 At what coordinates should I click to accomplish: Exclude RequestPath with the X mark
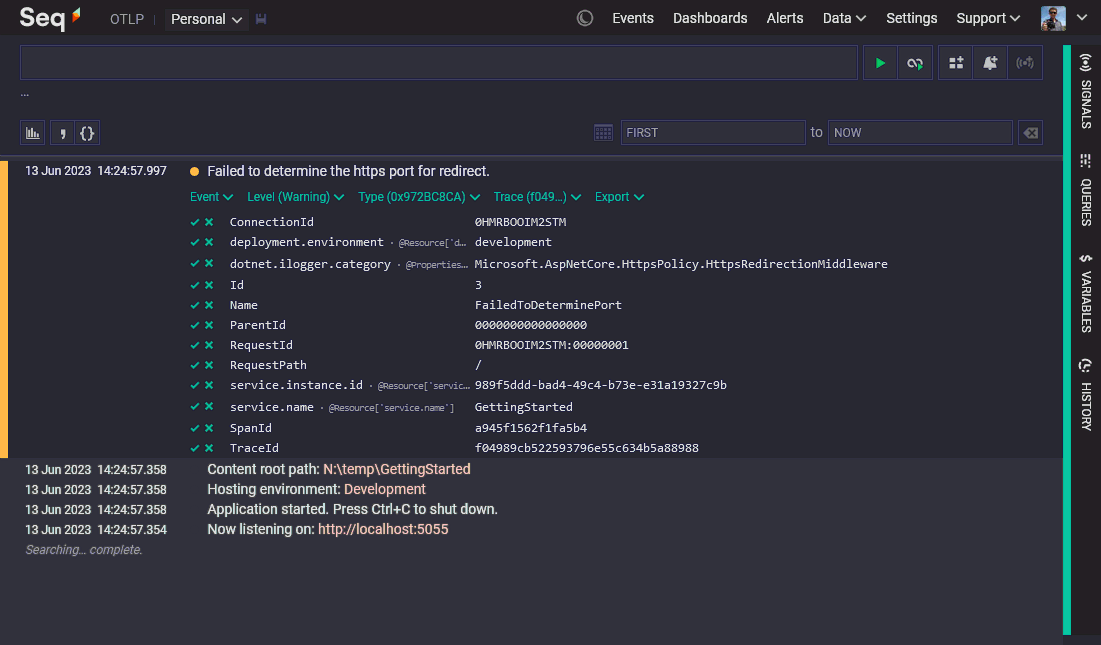[209, 365]
